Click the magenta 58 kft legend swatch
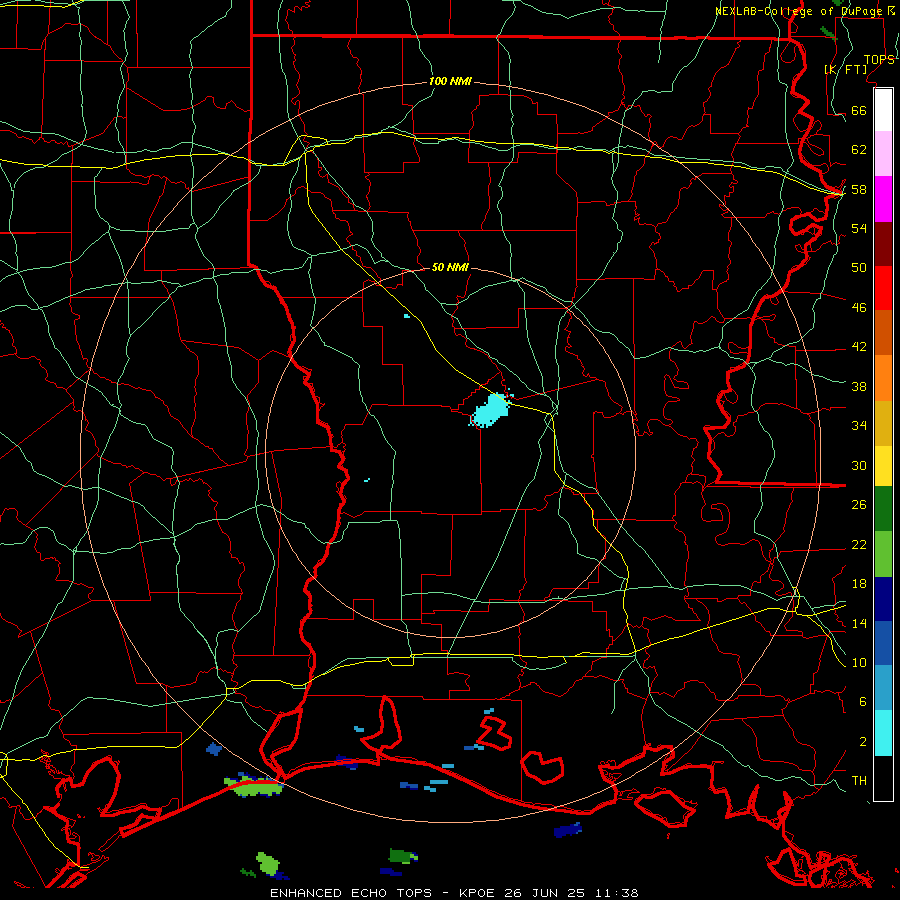The image size is (900, 900). [883, 199]
